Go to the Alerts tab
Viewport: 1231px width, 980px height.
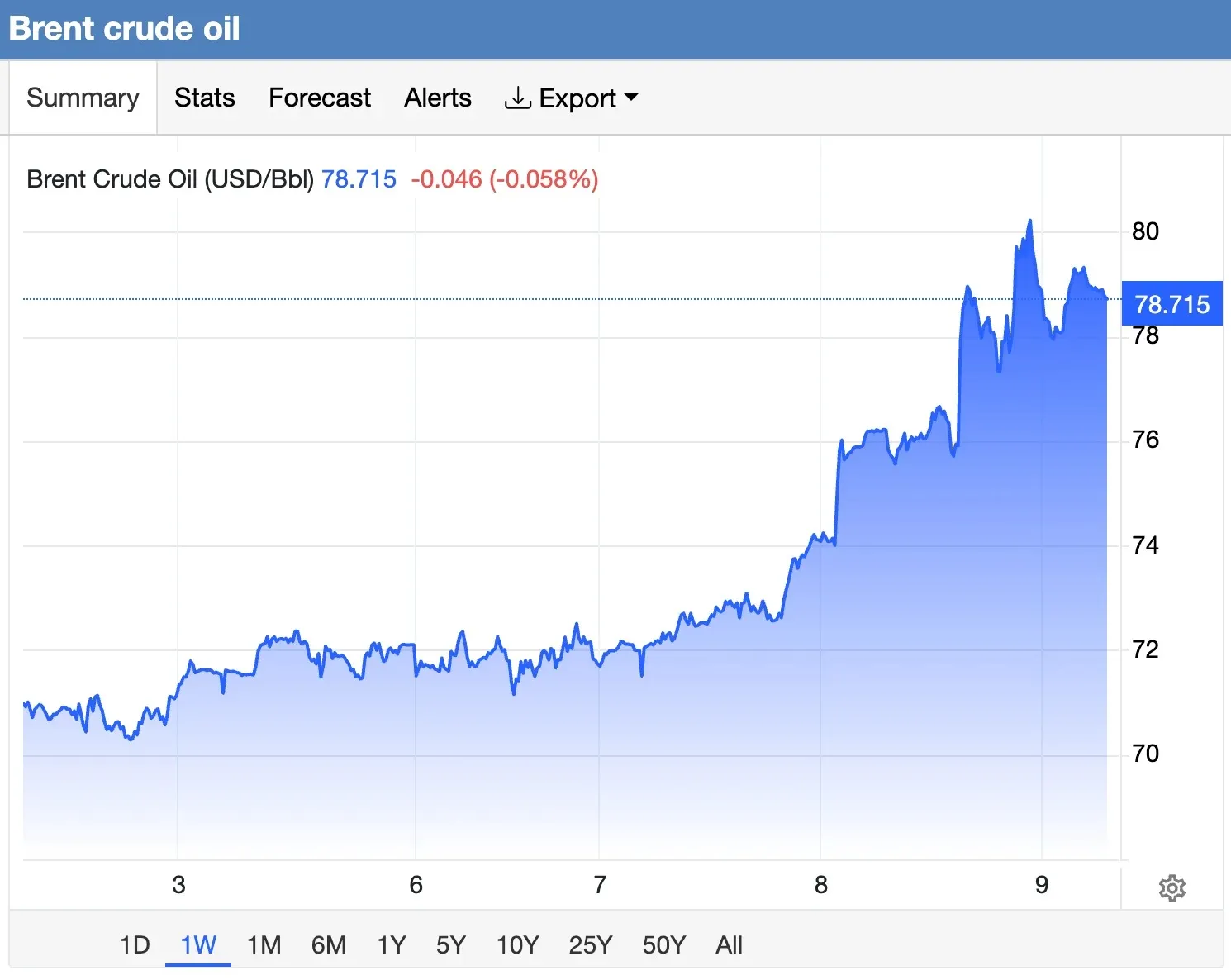[x=438, y=98]
